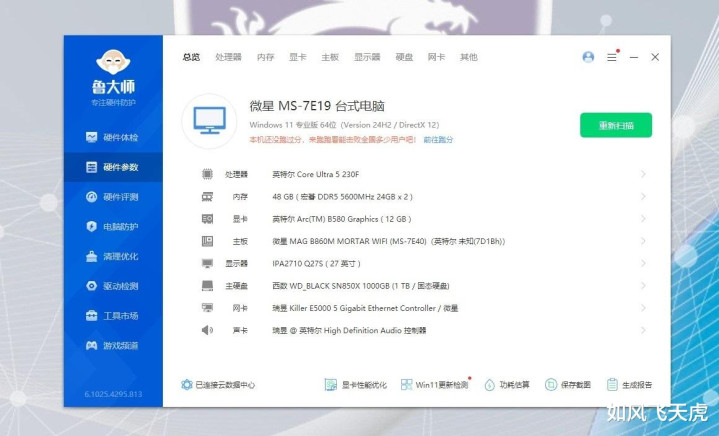Open 游戏频道 game section
The width and height of the screenshot is (719, 436).
click(112, 345)
